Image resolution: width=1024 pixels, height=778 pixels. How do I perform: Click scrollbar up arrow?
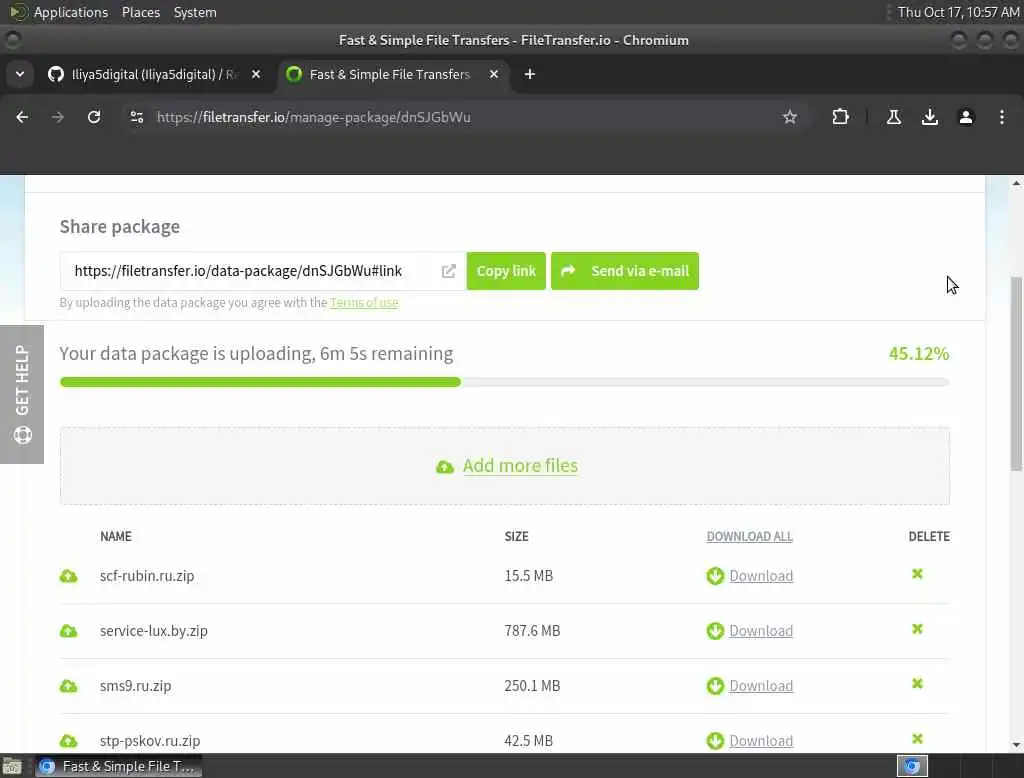pos(1016,184)
